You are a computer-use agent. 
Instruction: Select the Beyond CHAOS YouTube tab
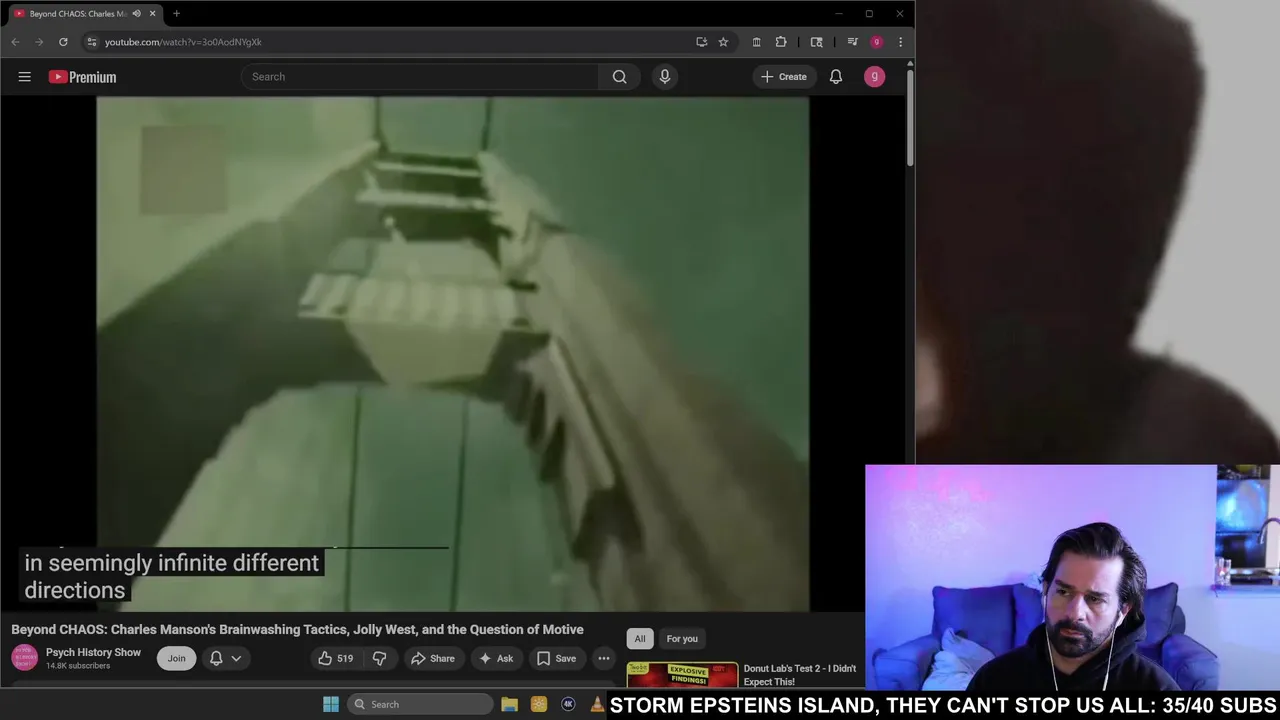[78, 14]
